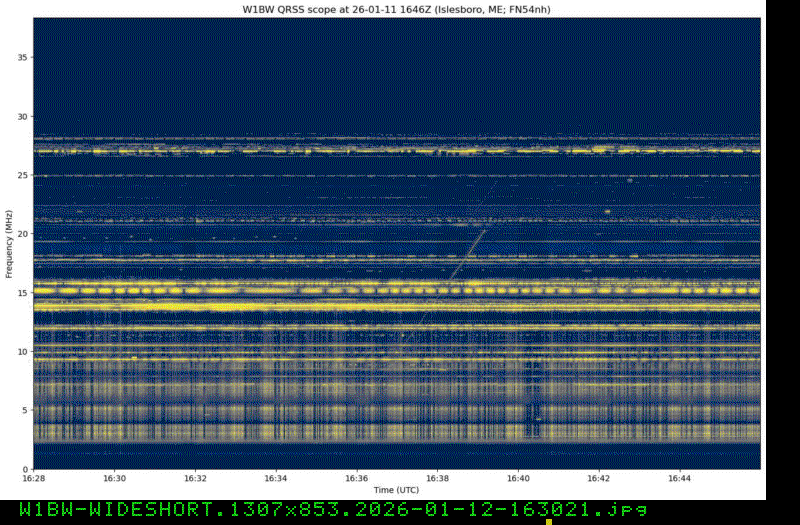
Task: Click the W1BW QRSS scope chart title
Action: (x=396, y=9)
